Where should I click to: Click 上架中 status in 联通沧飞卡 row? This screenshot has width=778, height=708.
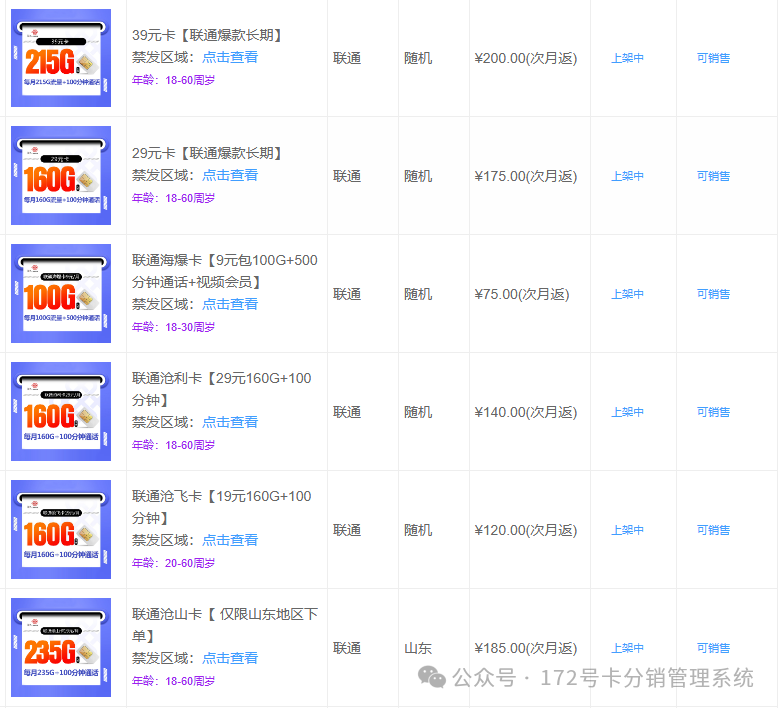627,530
